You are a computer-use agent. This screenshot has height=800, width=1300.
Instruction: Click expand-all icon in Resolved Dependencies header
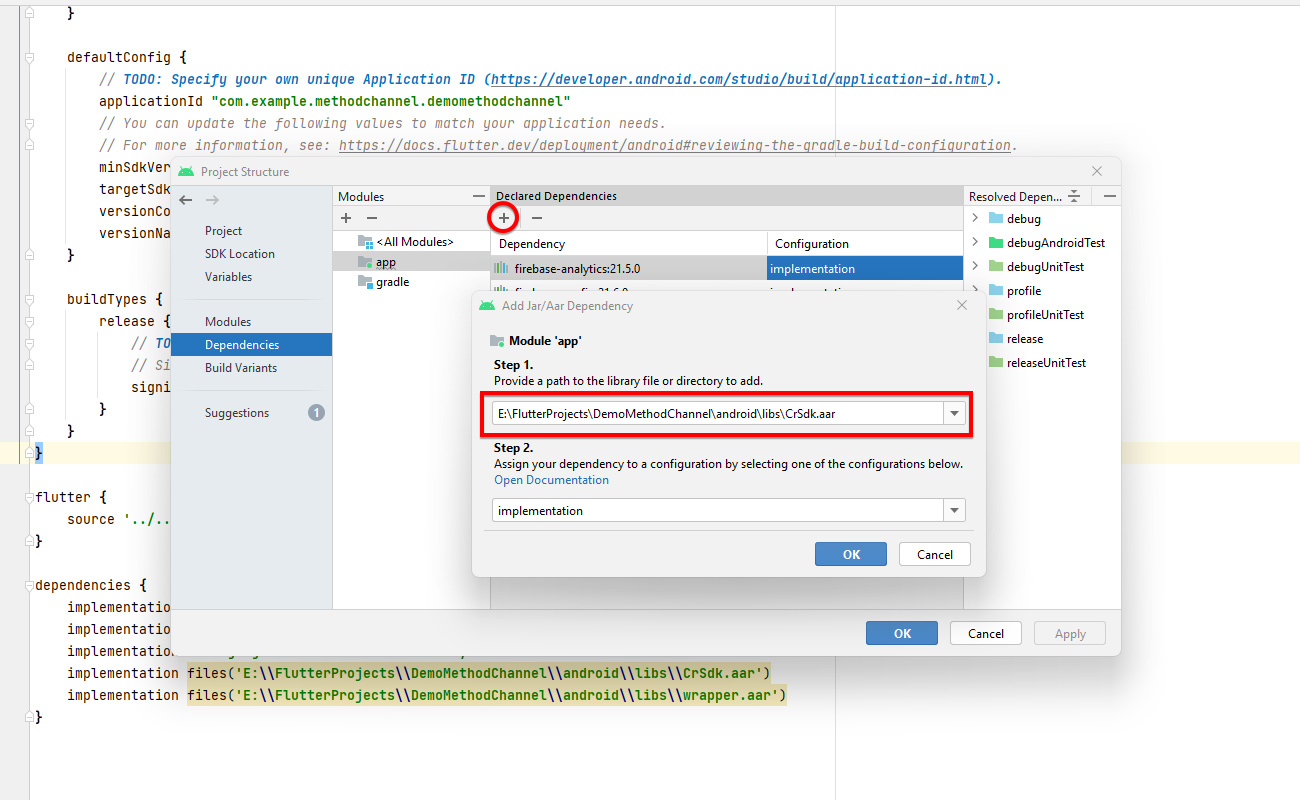click(1074, 196)
